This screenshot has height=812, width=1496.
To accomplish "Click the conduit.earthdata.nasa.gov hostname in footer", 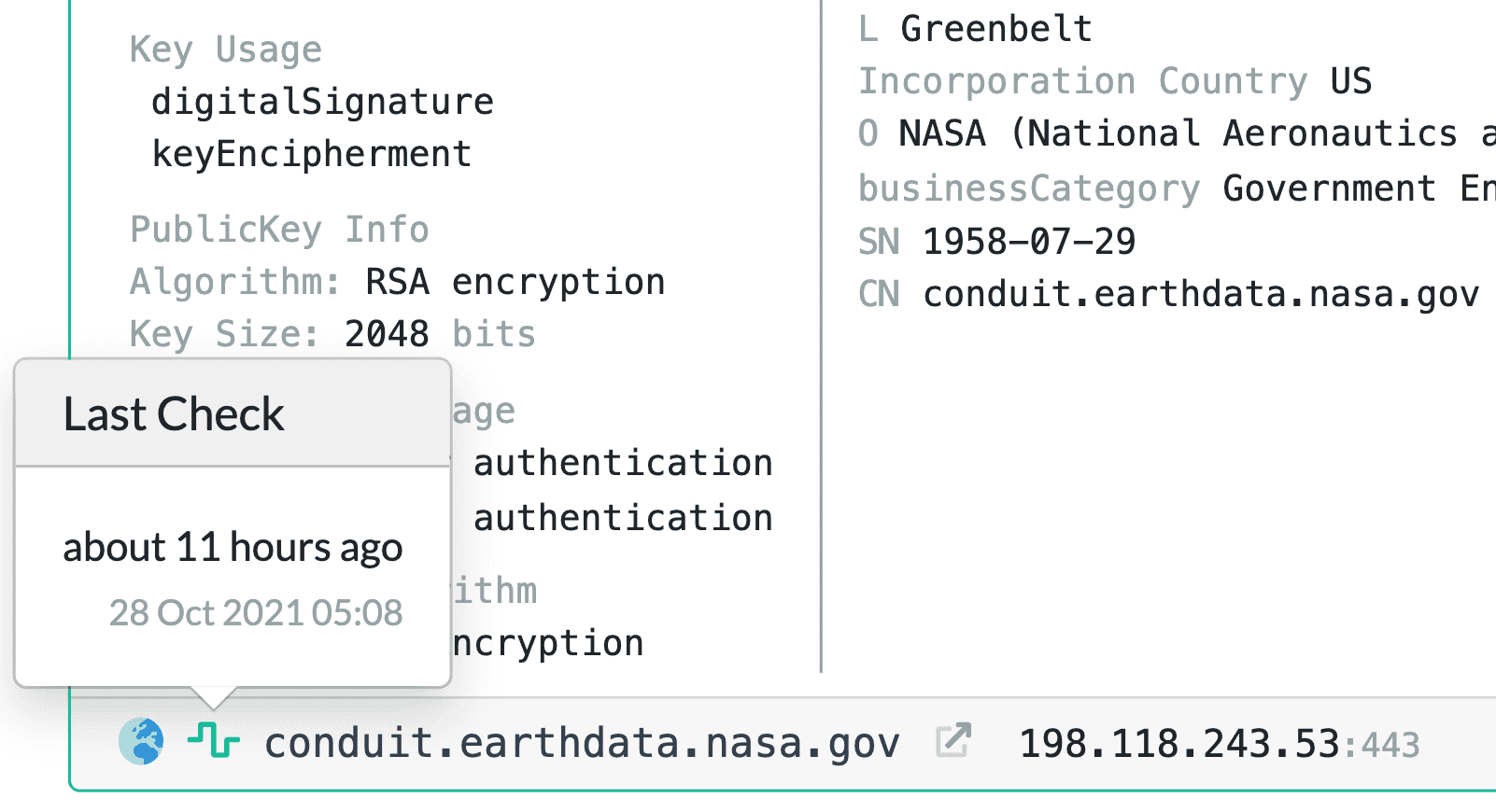I will [581, 744].
